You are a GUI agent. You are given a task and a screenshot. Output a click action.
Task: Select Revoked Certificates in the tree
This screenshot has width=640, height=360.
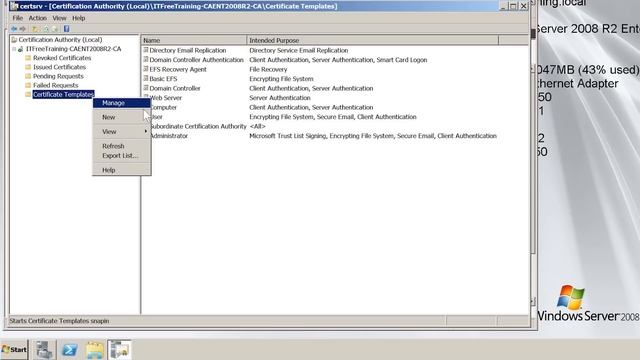(x=62, y=58)
